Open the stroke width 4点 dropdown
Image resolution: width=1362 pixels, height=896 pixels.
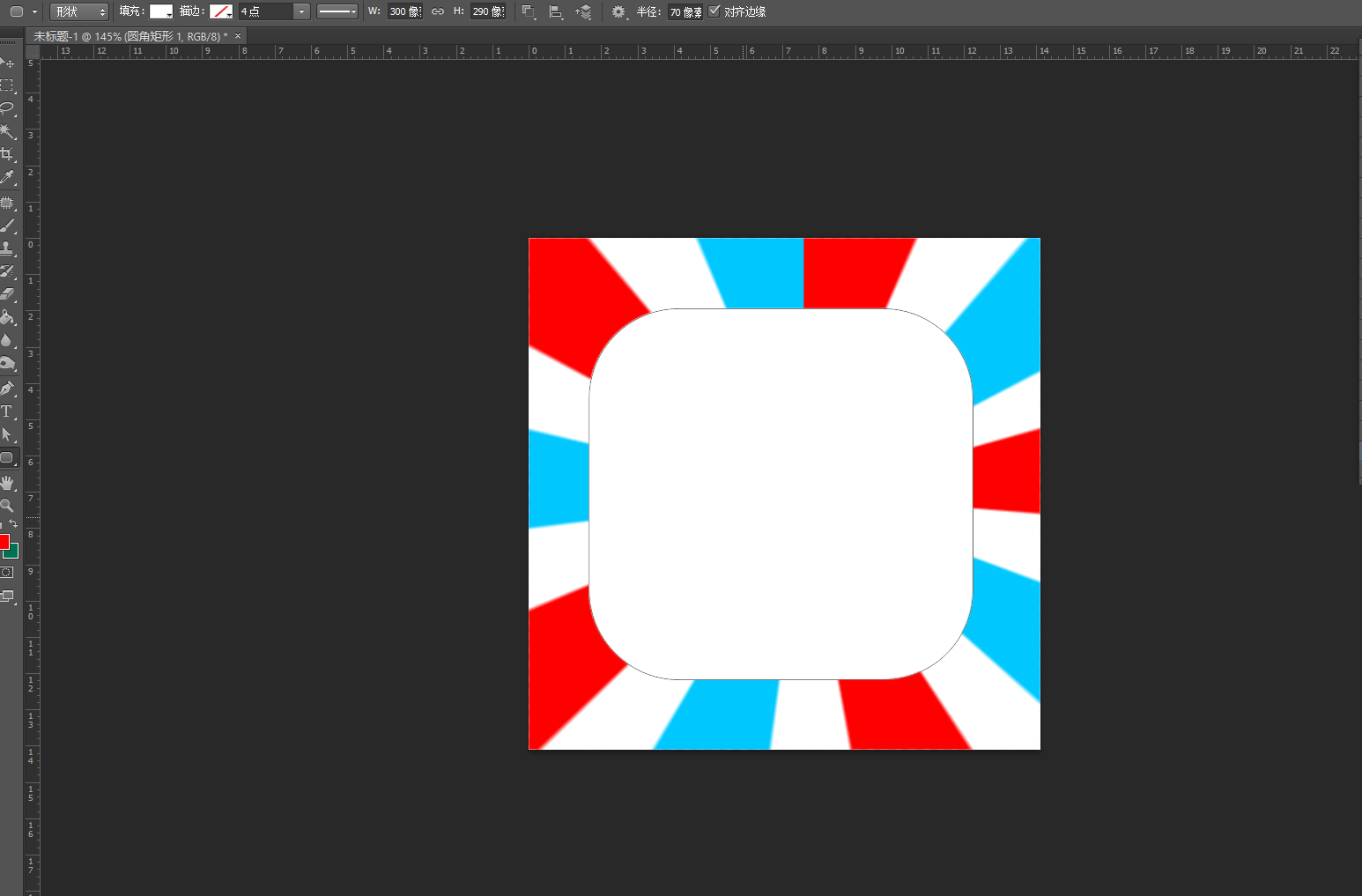[x=301, y=11]
